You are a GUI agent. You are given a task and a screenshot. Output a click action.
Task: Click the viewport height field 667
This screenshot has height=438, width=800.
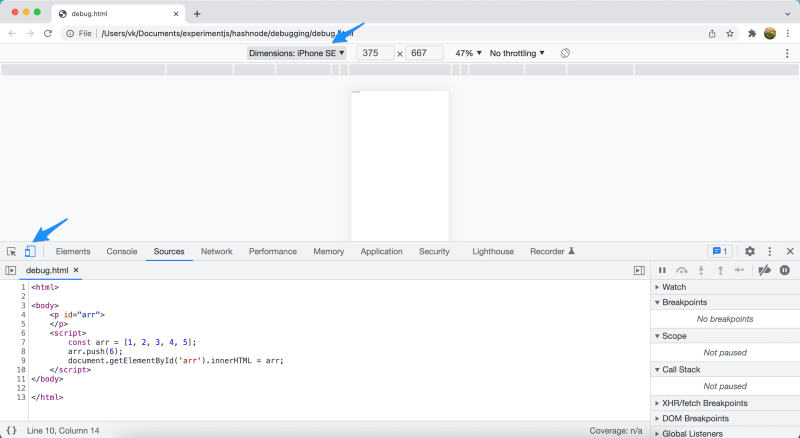(424, 53)
